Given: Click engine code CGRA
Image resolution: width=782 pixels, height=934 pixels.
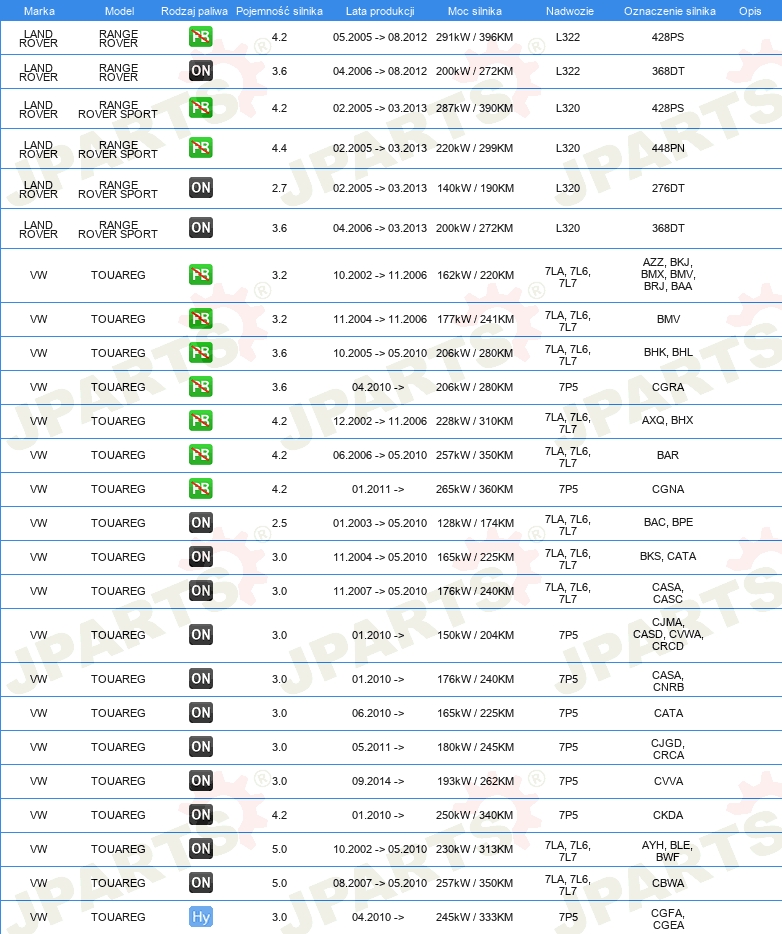Looking at the screenshot, I should [668, 387].
